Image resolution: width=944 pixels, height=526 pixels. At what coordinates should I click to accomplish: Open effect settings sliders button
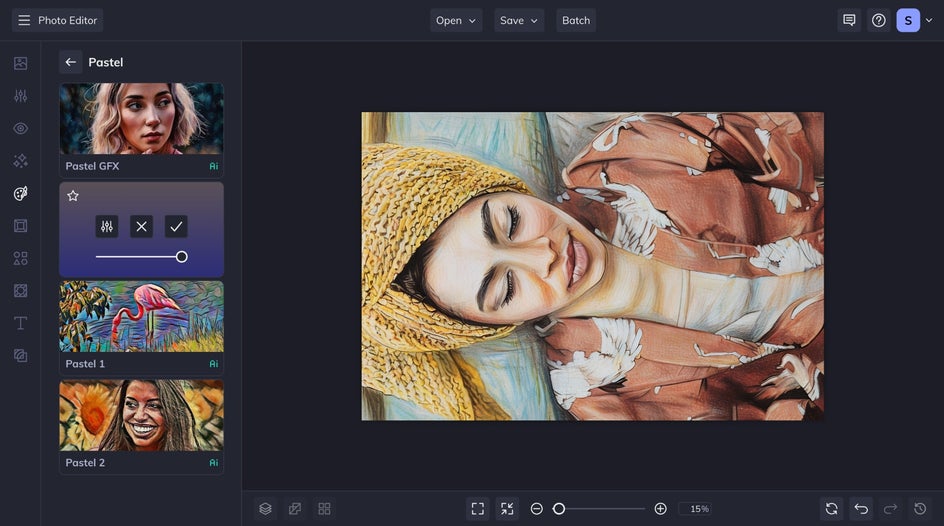pyautogui.click(x=107, y=226)
